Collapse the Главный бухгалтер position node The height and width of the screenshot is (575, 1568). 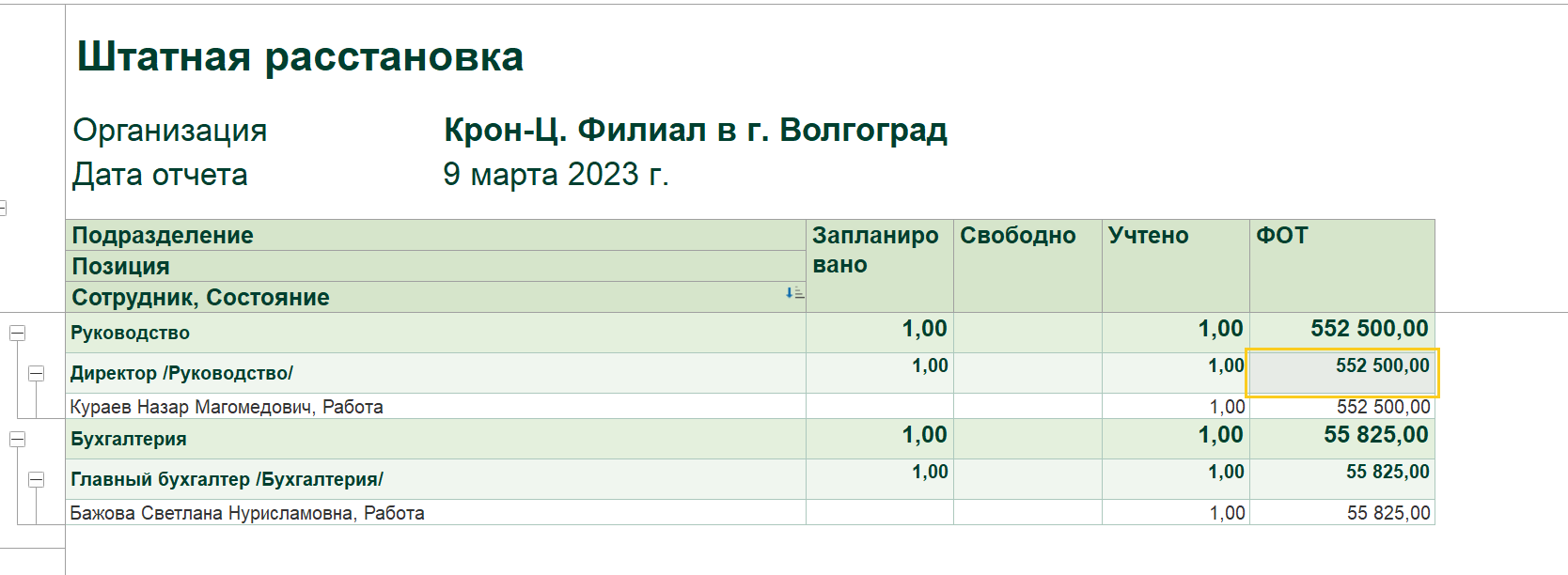pos(36,479)
